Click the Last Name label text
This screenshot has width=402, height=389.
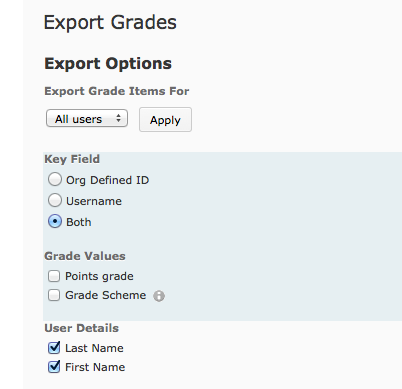tap(94, 348)
